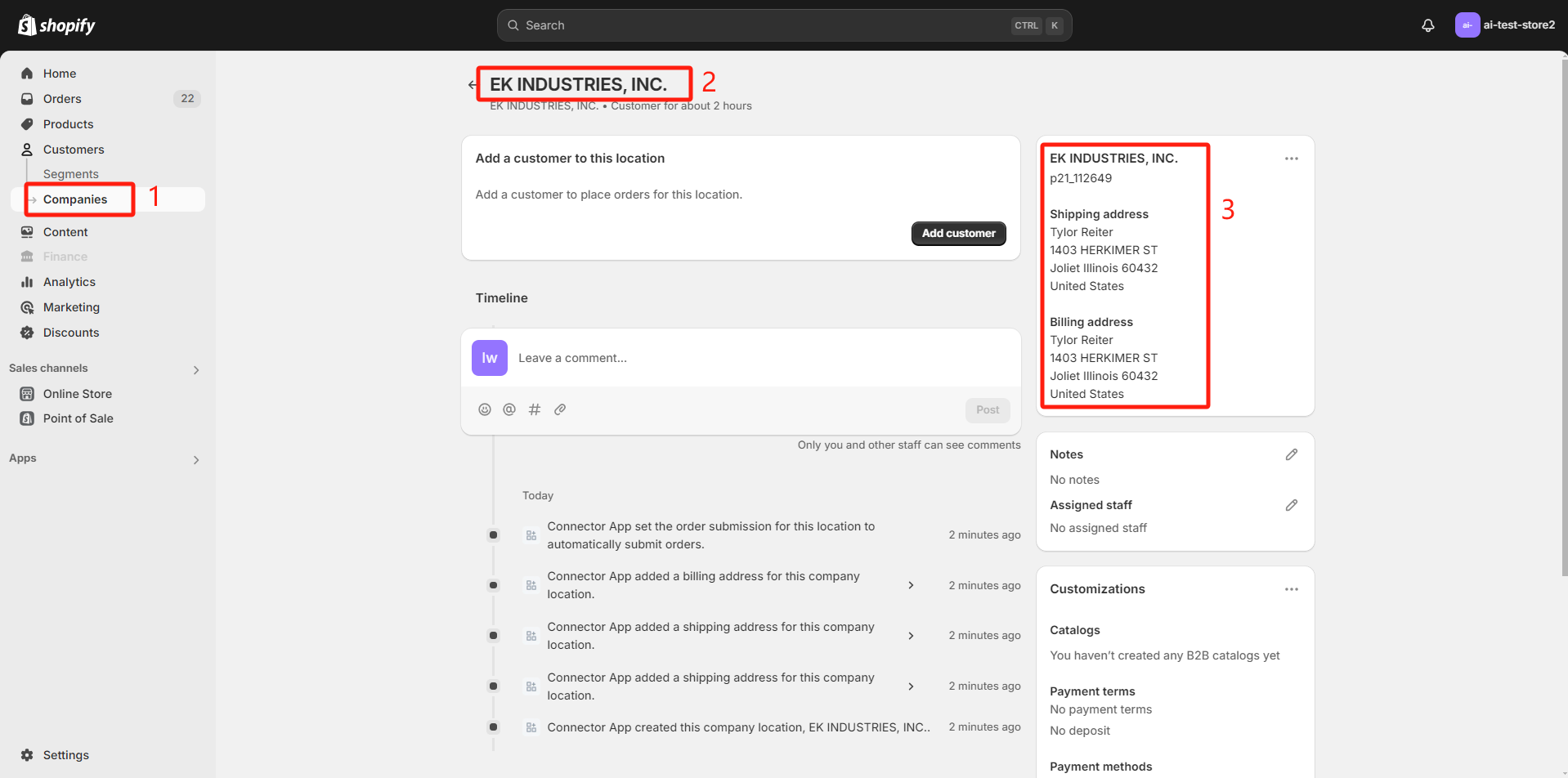Click the Marketing target icon
1568x778 pixels.
27,307
